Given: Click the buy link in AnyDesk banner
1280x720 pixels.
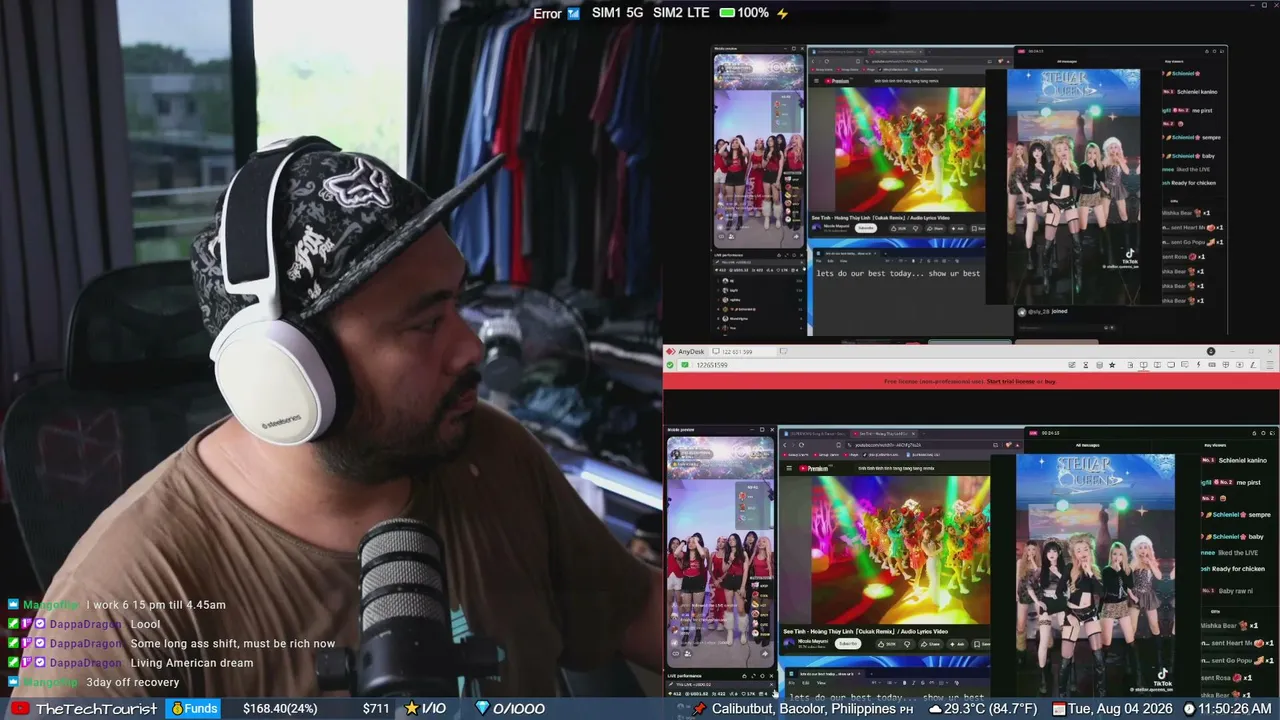Looking at the screenshot, I should point(1050,381).
